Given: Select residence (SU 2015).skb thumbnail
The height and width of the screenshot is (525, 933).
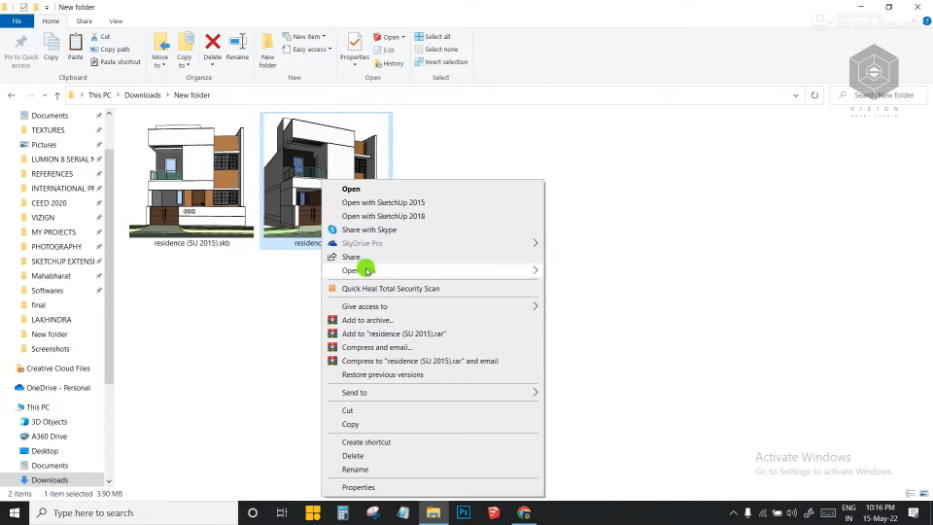Looking at the screenshot, I should point(192,181).
